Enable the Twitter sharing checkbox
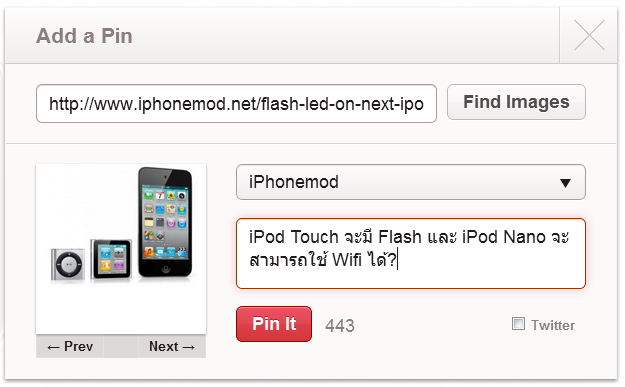 coord(518,324)
